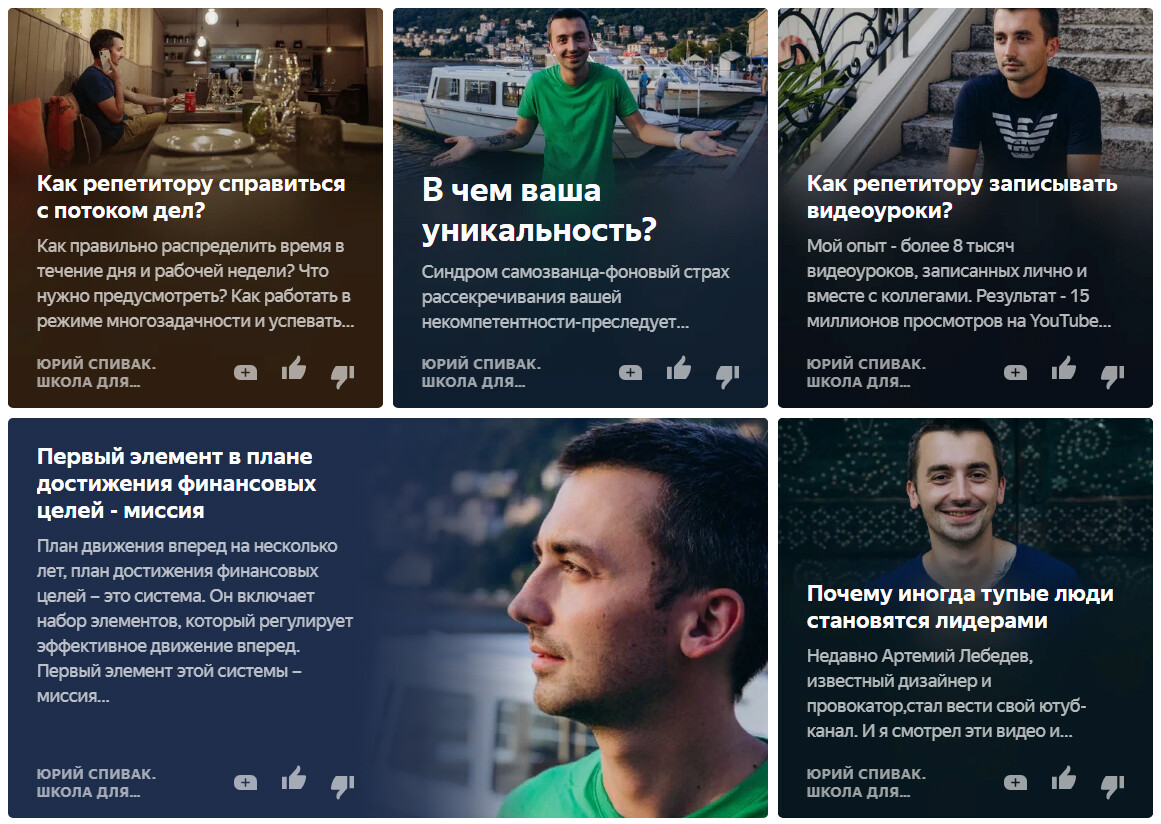Click channel name under "Первый элемент в плане" card
1161x824 pixels.
pos(96,783)
